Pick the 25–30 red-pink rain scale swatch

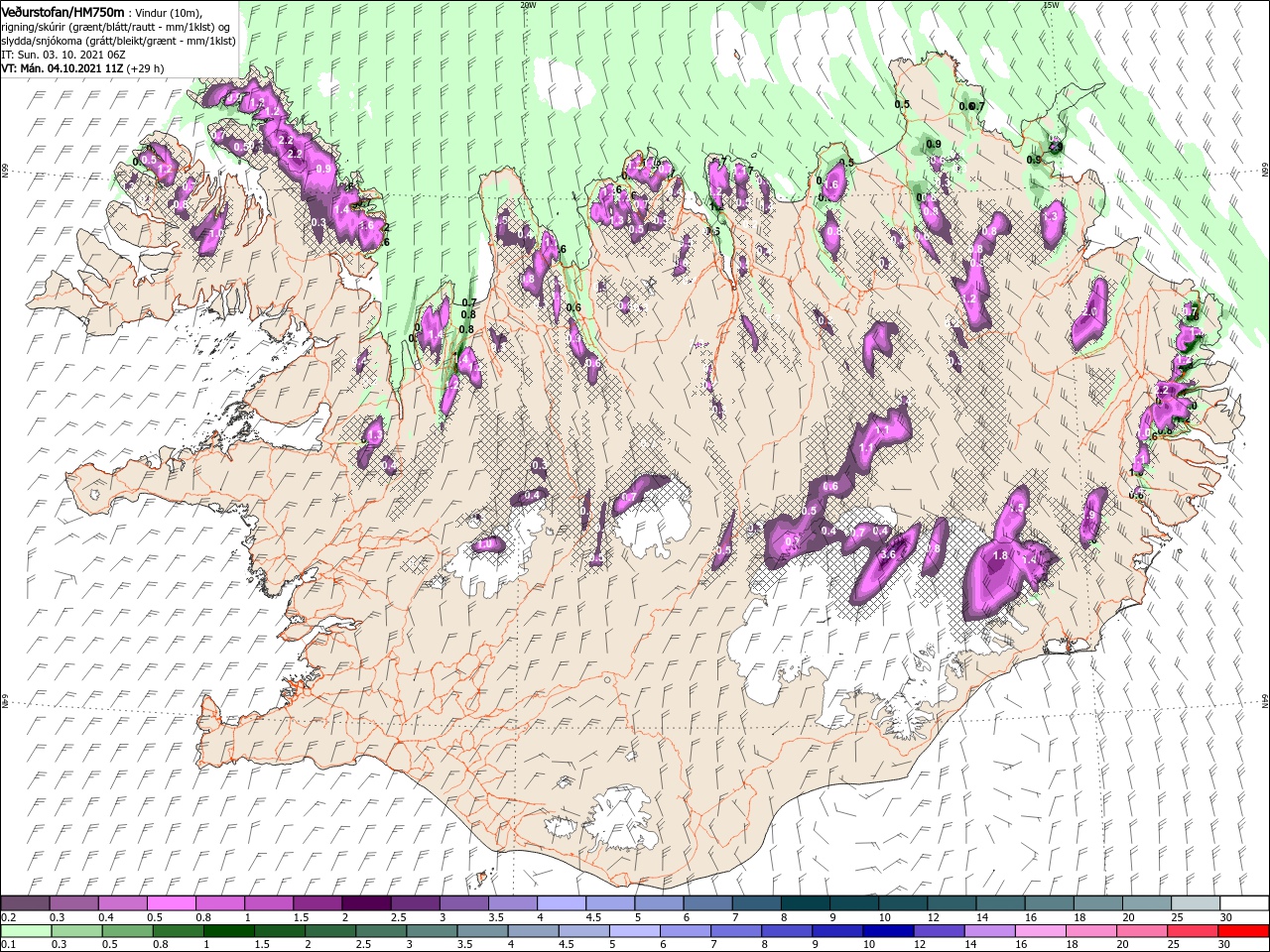tap(1194, 930)
